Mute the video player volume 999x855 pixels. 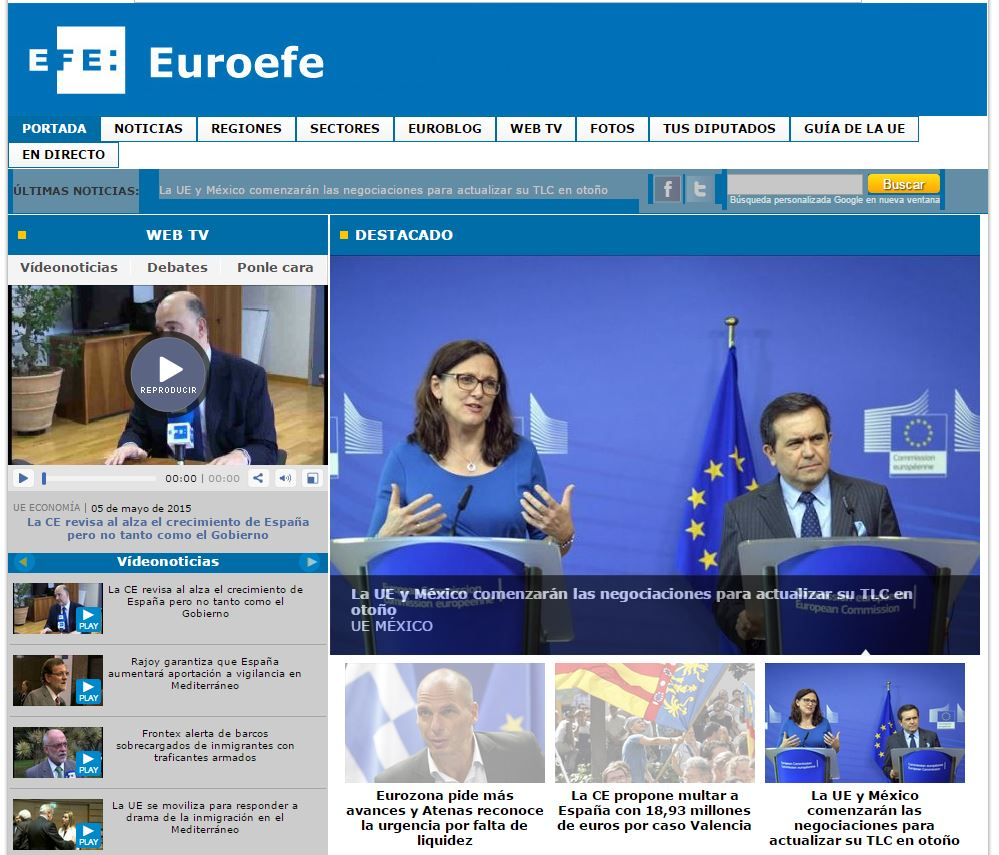point(285,478)
